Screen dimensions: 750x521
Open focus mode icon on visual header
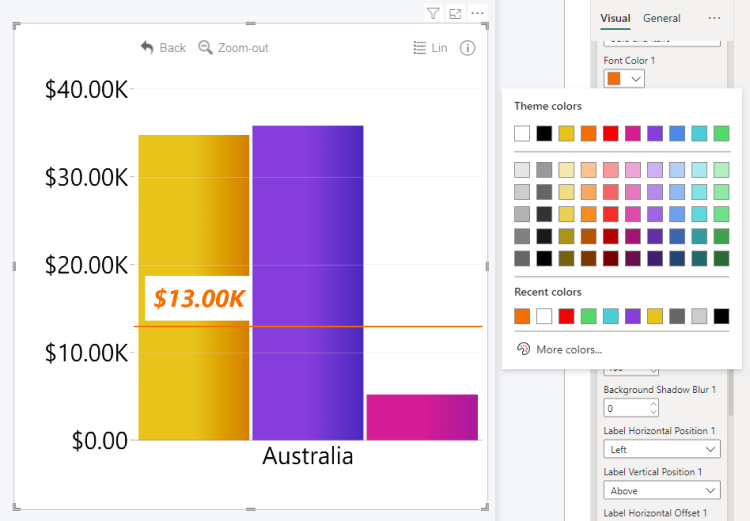tap(455, 13)
